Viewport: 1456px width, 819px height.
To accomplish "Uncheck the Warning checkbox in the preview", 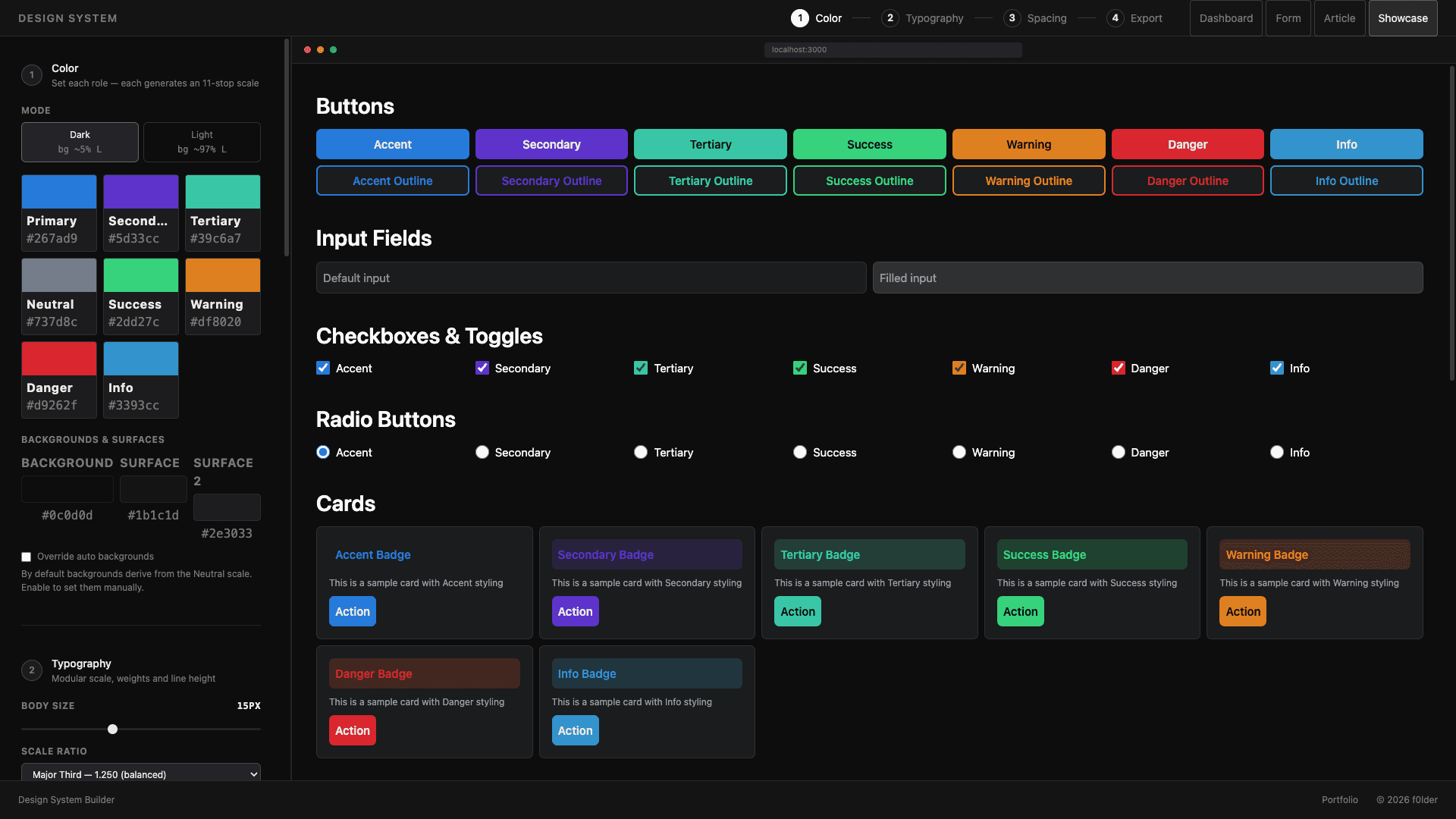I will click(x=959, y=368).
